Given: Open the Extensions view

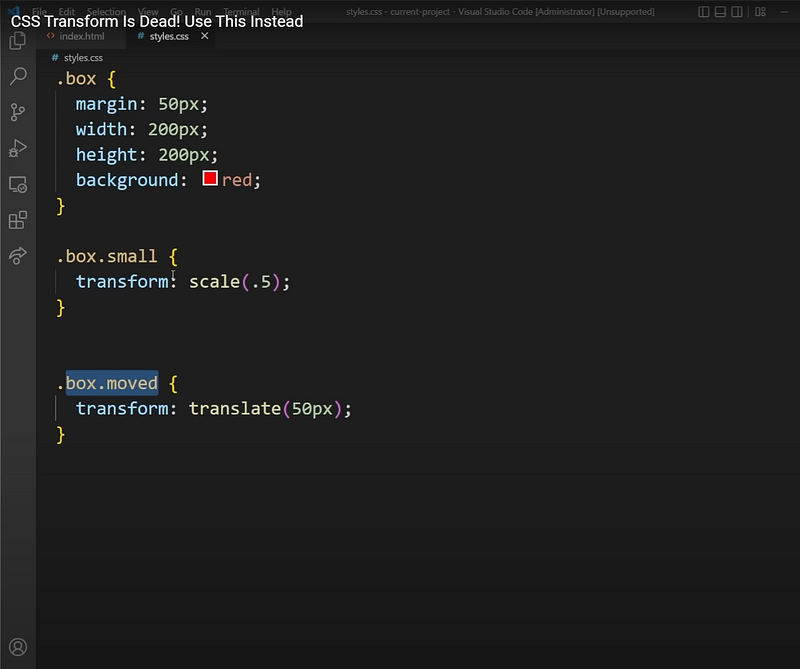Looking at the screenshot, I should coord(18,220).
